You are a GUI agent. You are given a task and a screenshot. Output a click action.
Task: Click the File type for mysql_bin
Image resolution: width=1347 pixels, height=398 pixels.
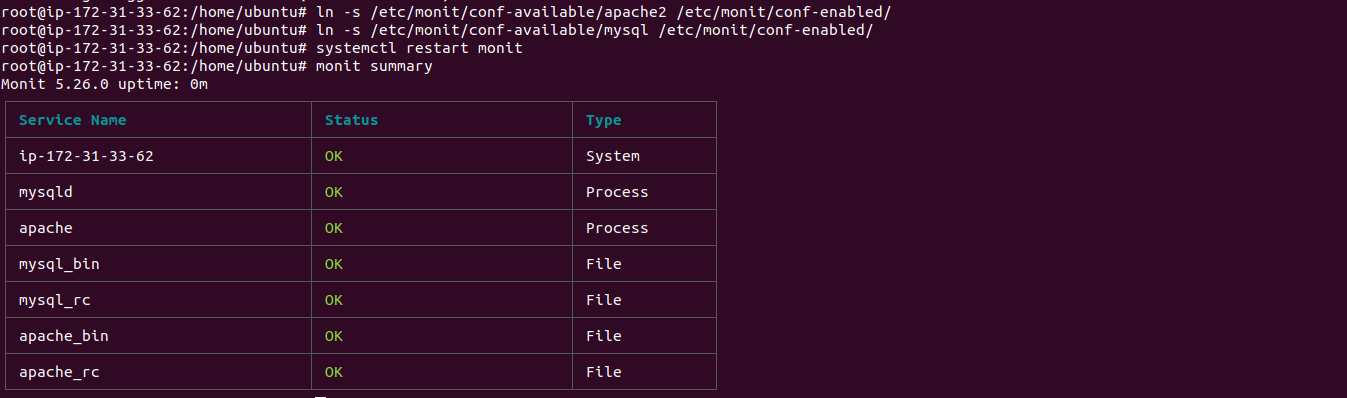click(604, 264)
